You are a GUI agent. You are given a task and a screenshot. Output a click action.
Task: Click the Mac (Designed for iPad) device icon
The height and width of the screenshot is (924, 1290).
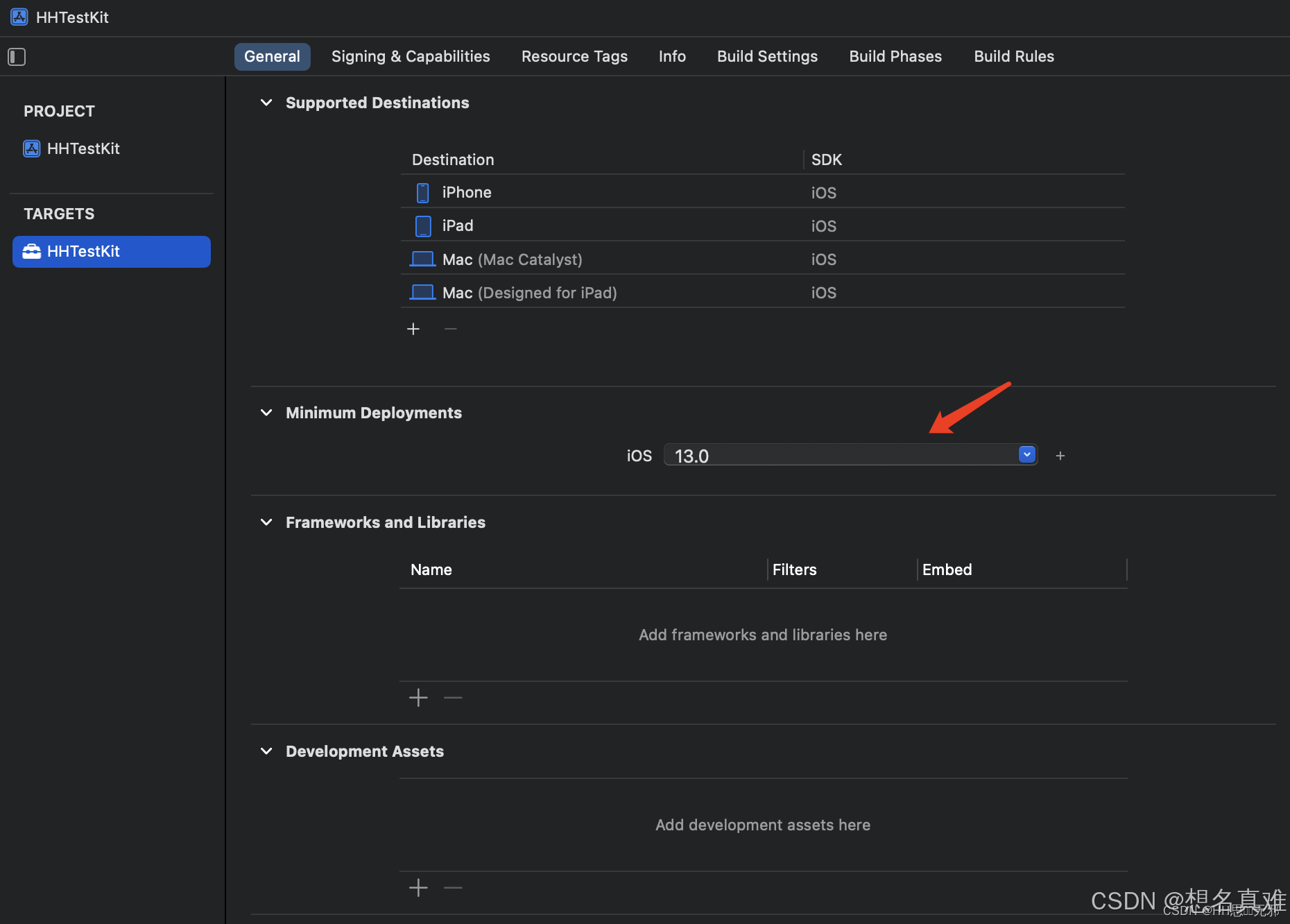(422, 291)
